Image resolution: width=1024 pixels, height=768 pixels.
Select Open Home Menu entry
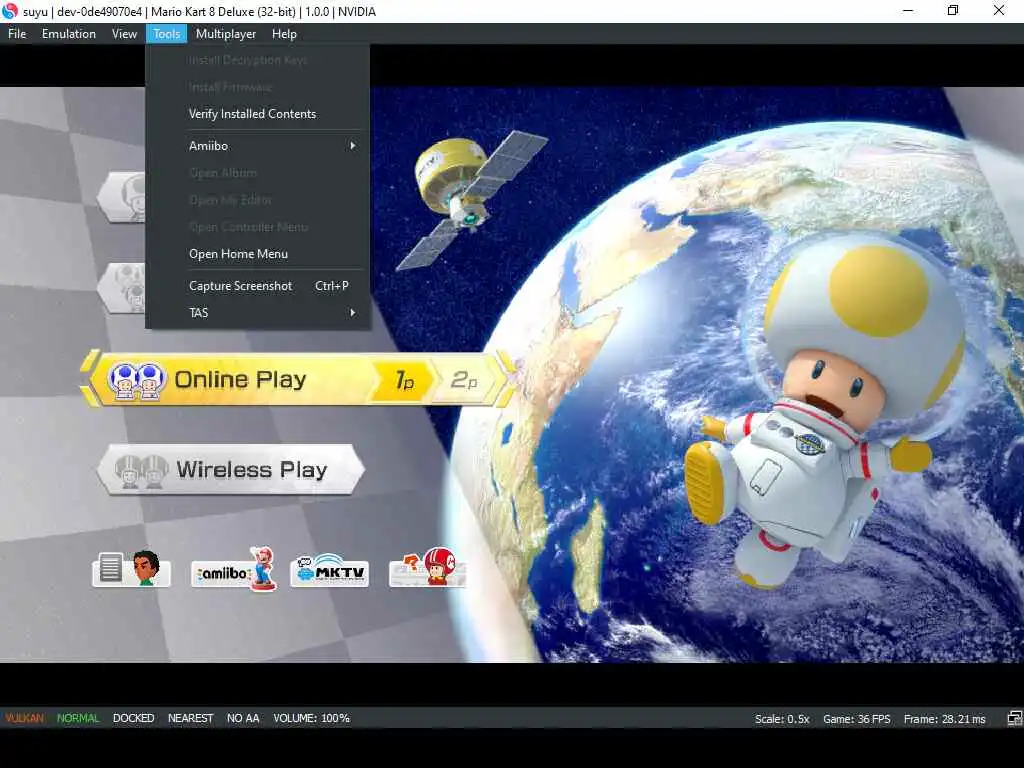point(258,254)
